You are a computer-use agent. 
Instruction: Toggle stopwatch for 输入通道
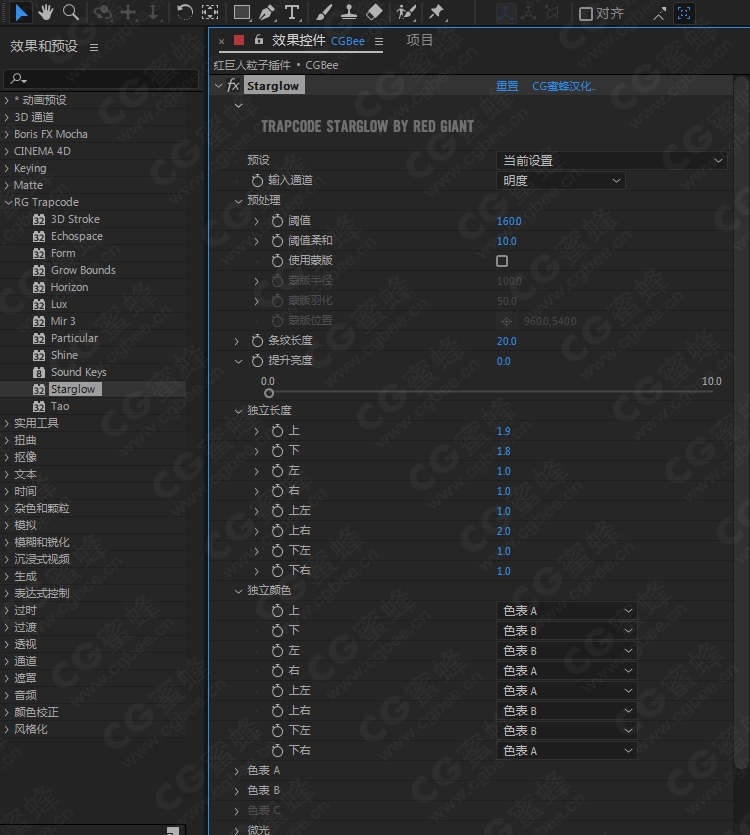tap(257, 181)
